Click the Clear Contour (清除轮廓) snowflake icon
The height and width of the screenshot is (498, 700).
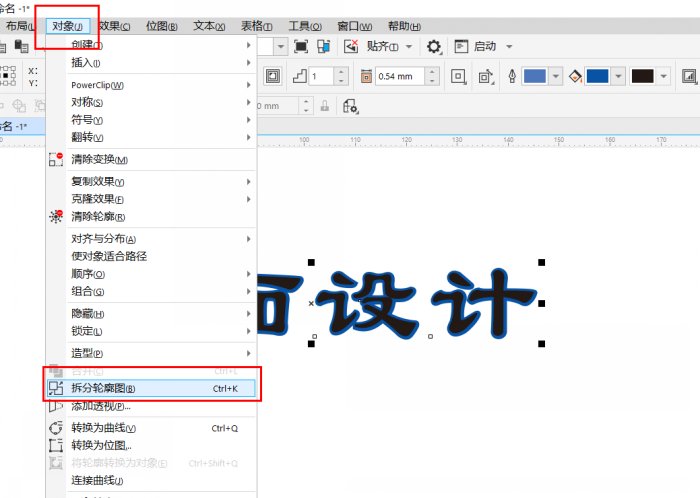pos(55,216)
